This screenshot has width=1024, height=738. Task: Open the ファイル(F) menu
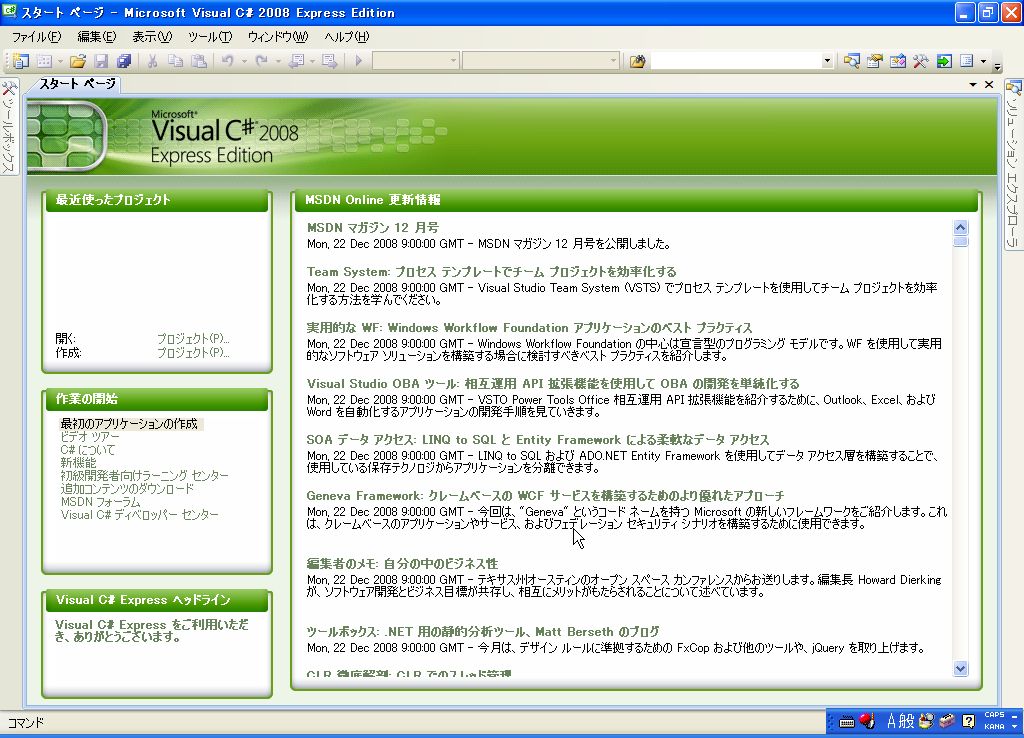(37, 37)
